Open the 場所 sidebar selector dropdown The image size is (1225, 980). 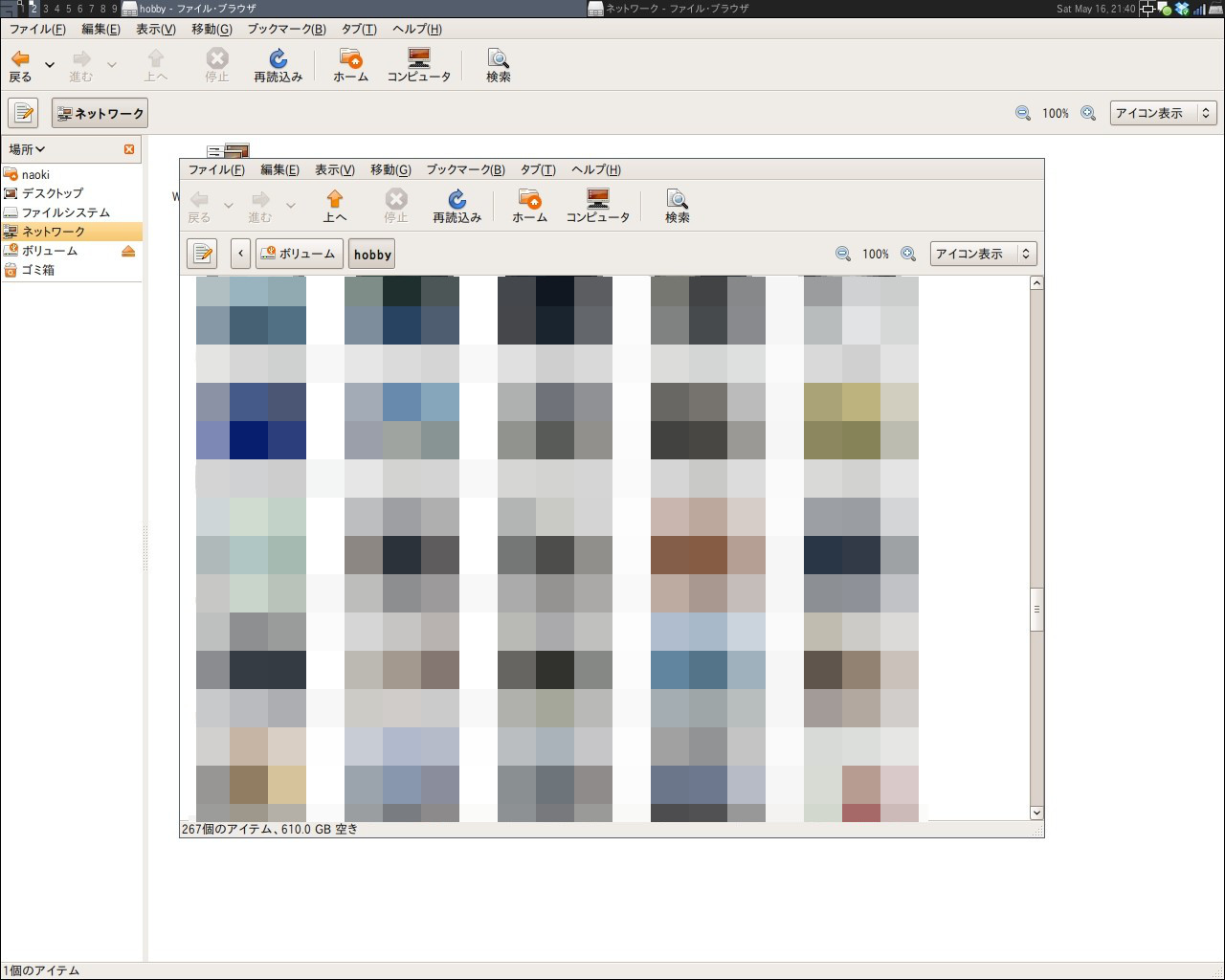tap(27, 149)
